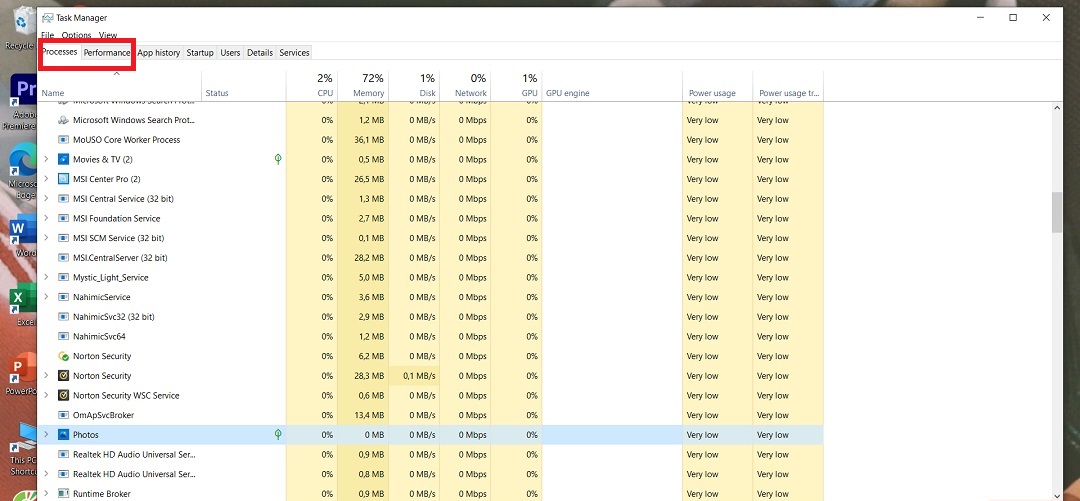Switch to the App history tab
Viewport: 1080px width, 501px height.
click(158, 52)
